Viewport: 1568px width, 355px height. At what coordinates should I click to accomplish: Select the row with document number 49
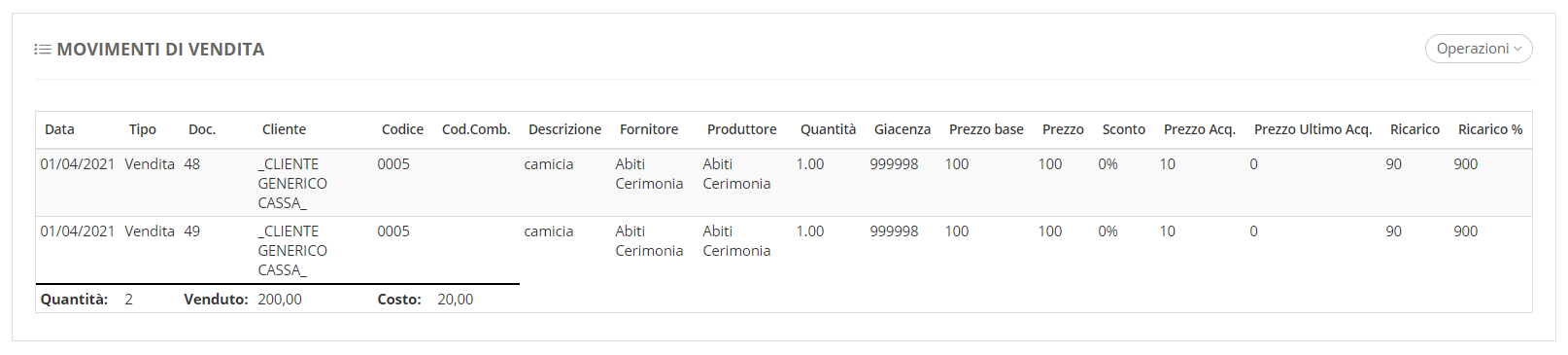tap(784, 250)
